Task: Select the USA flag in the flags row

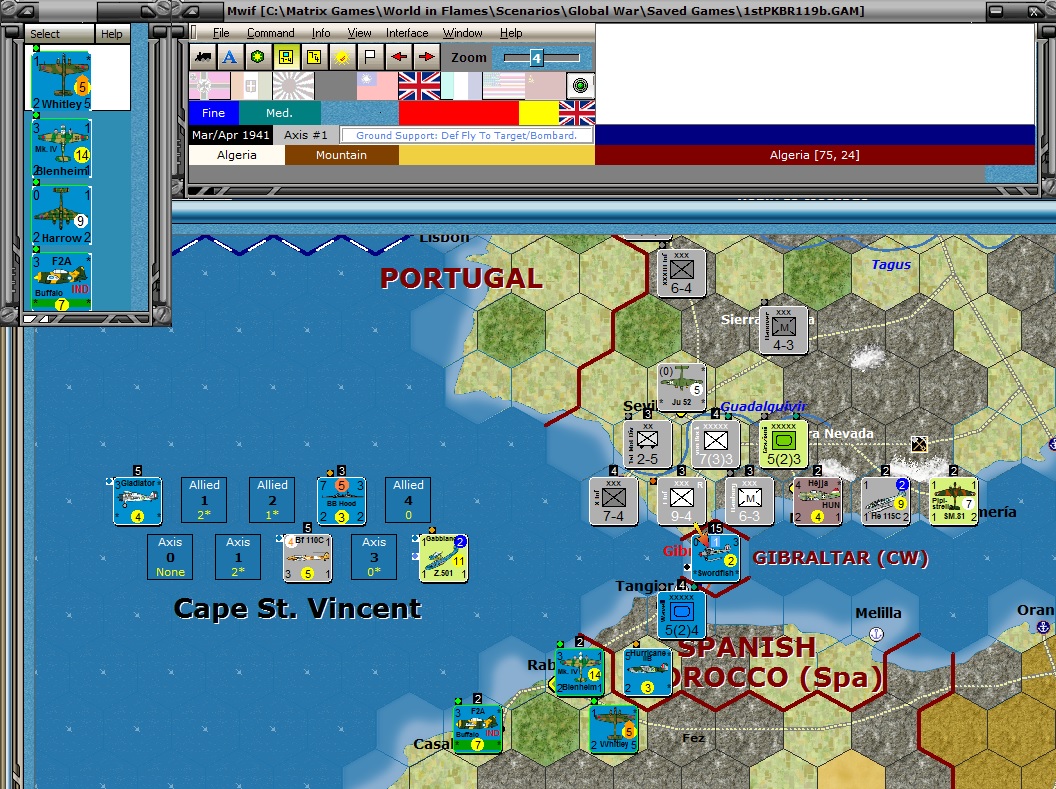Action: coord(503,86)
